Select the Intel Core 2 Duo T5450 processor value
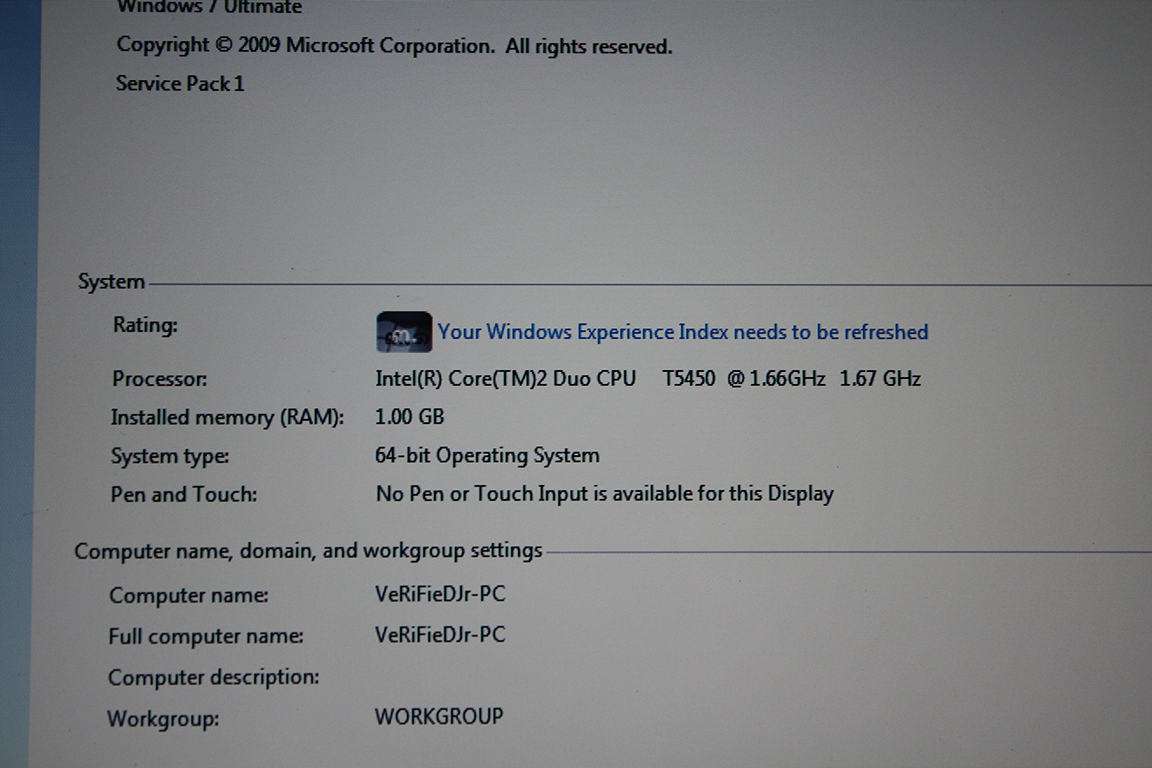 tap(648, 378)
